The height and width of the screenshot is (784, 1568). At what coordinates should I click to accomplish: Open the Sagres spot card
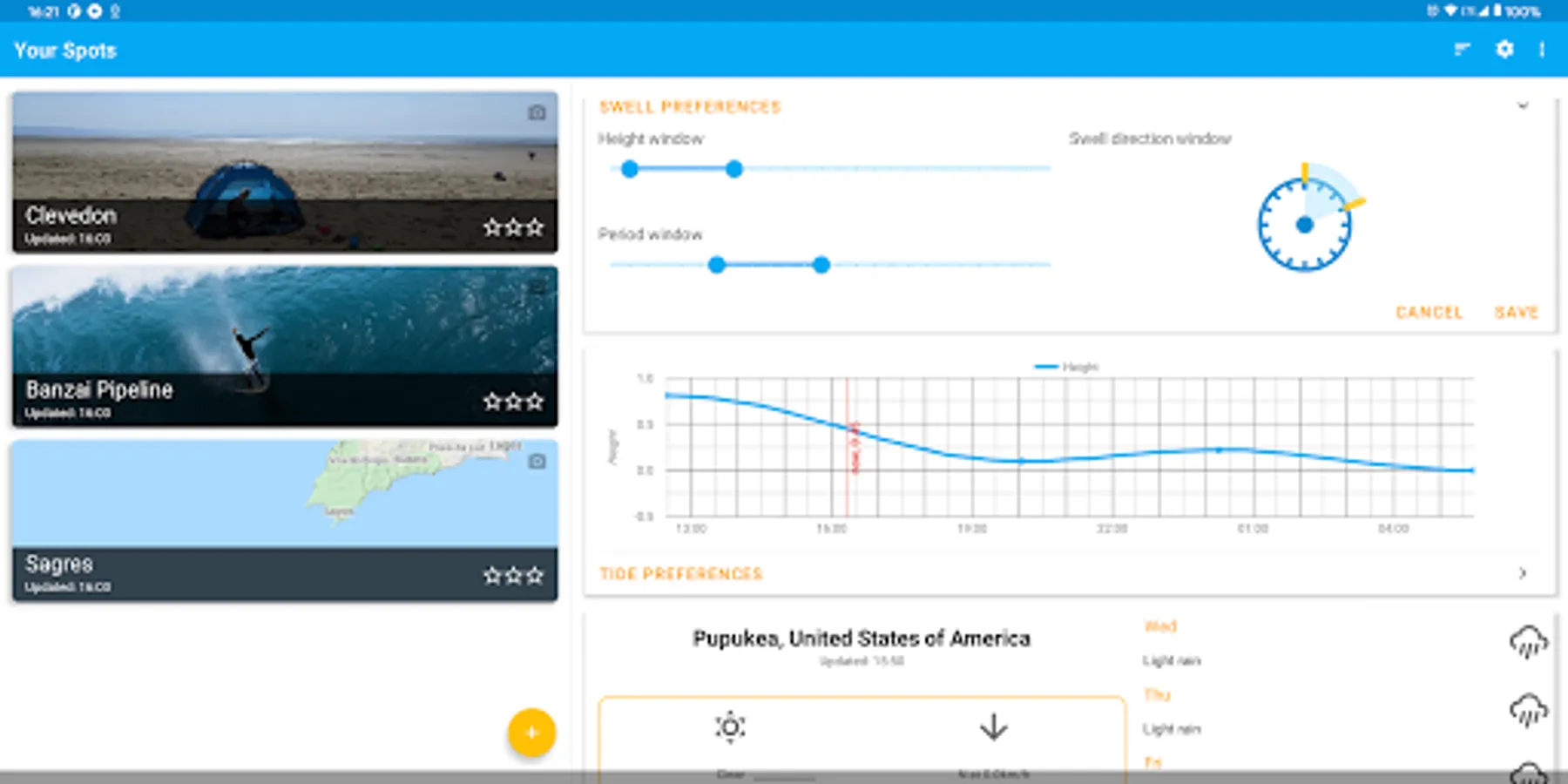click(285, 521)
